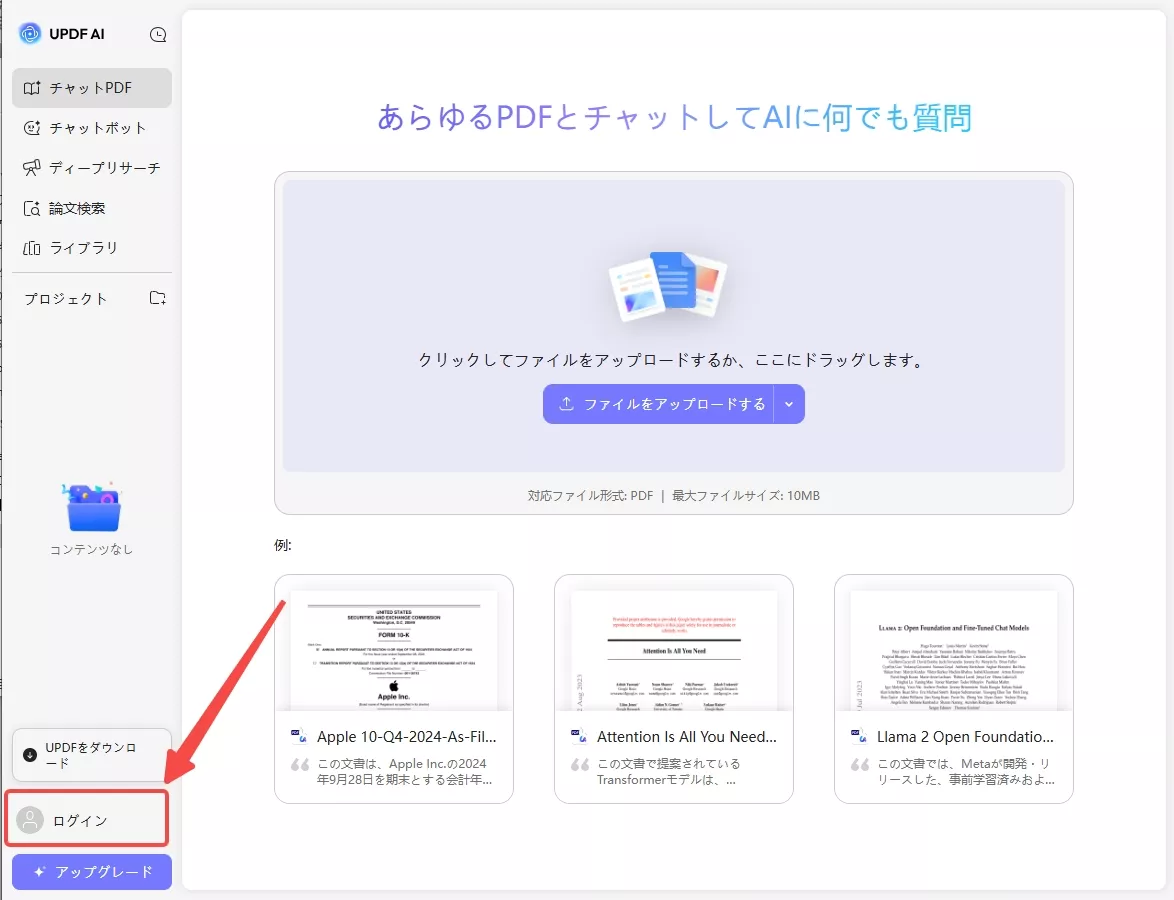Image resolution: width=1174 pixels, height=900 pixels.
Task: Open the Attention Is All You Need example
Action: pyautogui.click(x=673, y=688)
